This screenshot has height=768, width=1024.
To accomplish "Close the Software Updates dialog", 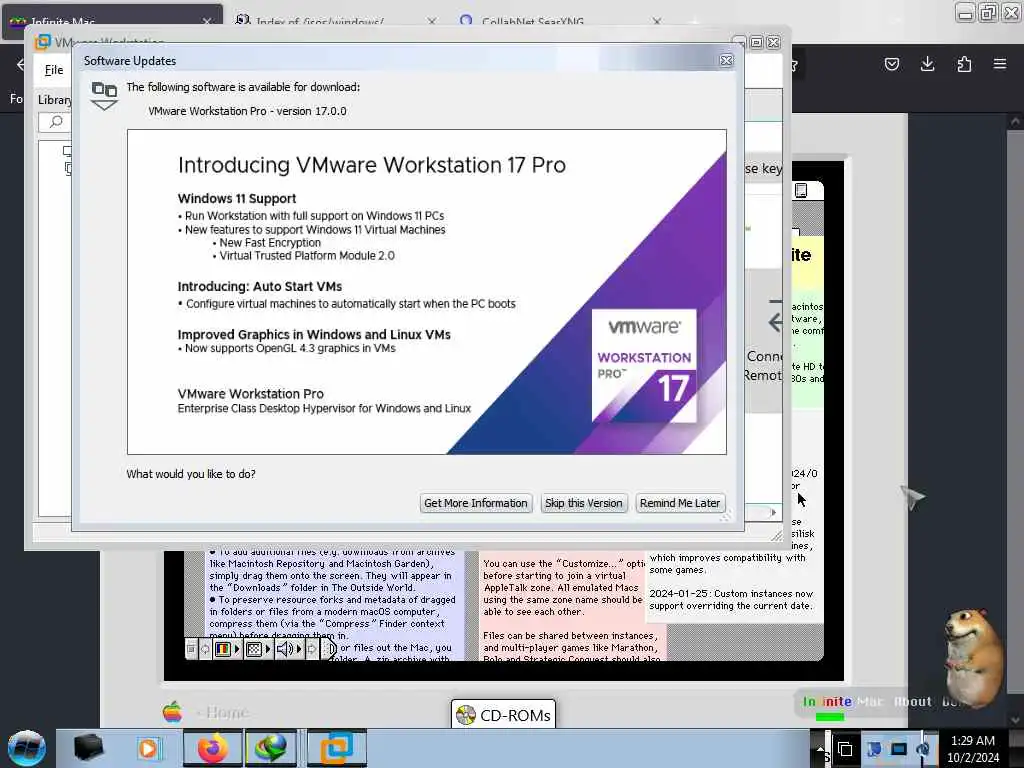I will point(726,61).
